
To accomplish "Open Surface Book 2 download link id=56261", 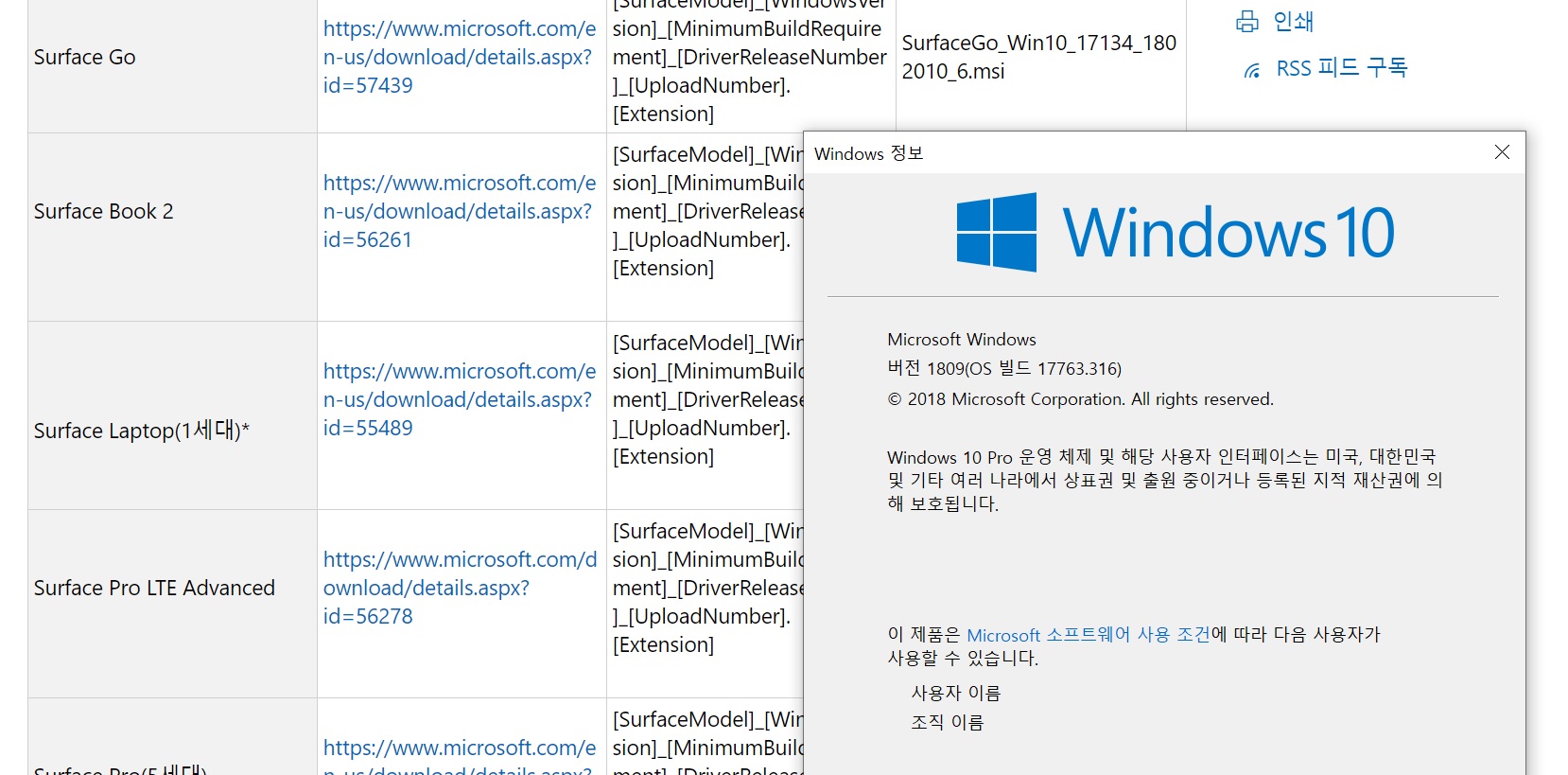I will [x=460, y=211].
